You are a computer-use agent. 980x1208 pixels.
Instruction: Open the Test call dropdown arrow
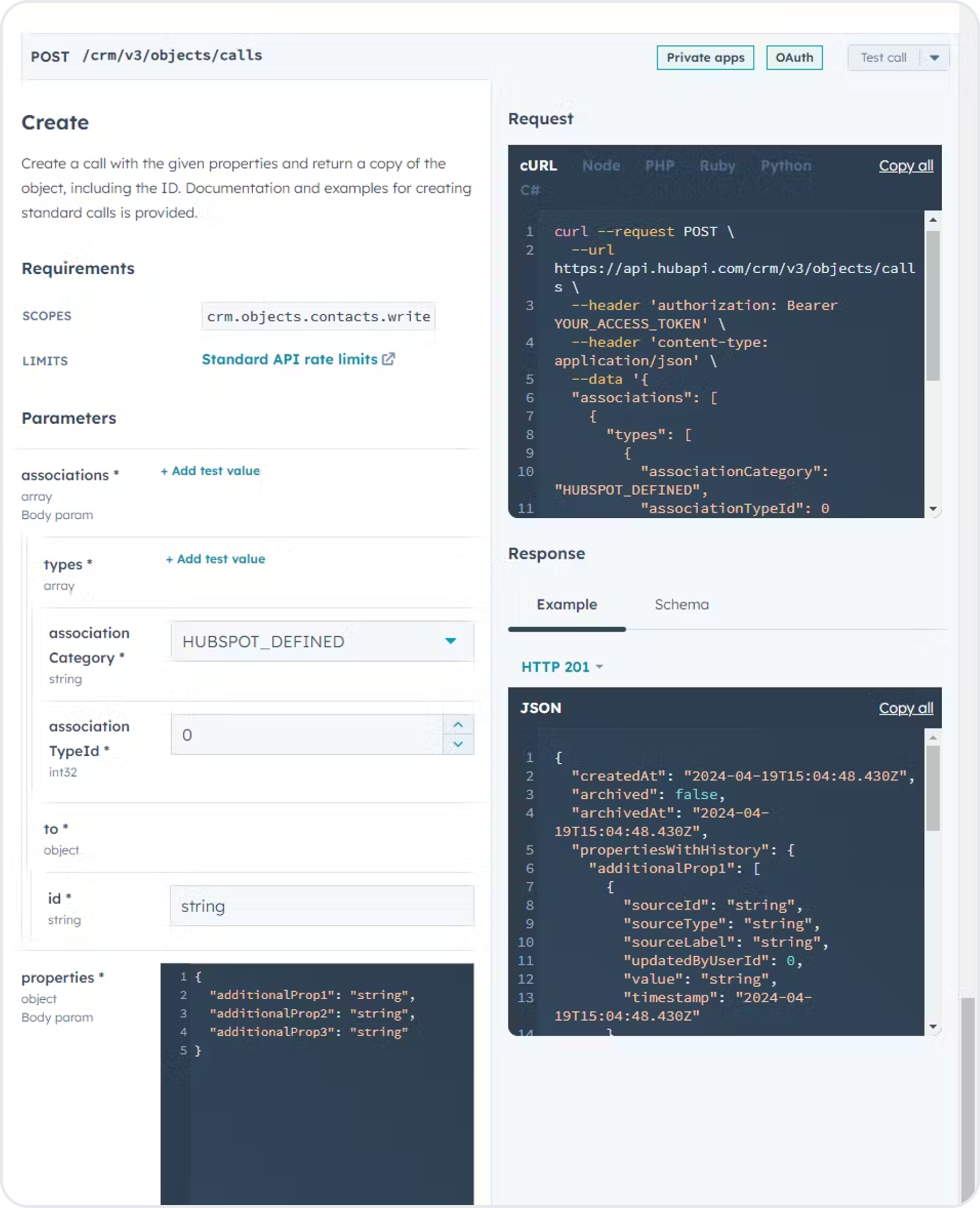[934, 58]
